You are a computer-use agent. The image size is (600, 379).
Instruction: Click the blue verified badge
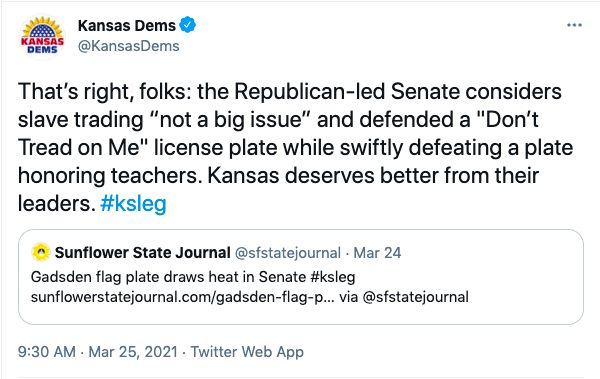coord(188,25)
